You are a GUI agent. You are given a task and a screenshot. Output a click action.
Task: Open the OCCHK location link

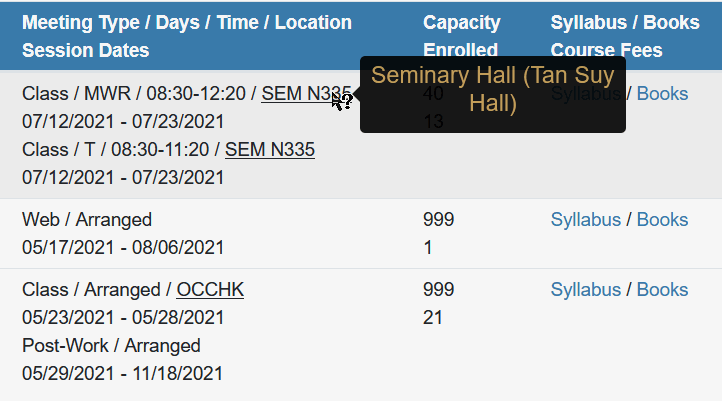pos(210,290)
